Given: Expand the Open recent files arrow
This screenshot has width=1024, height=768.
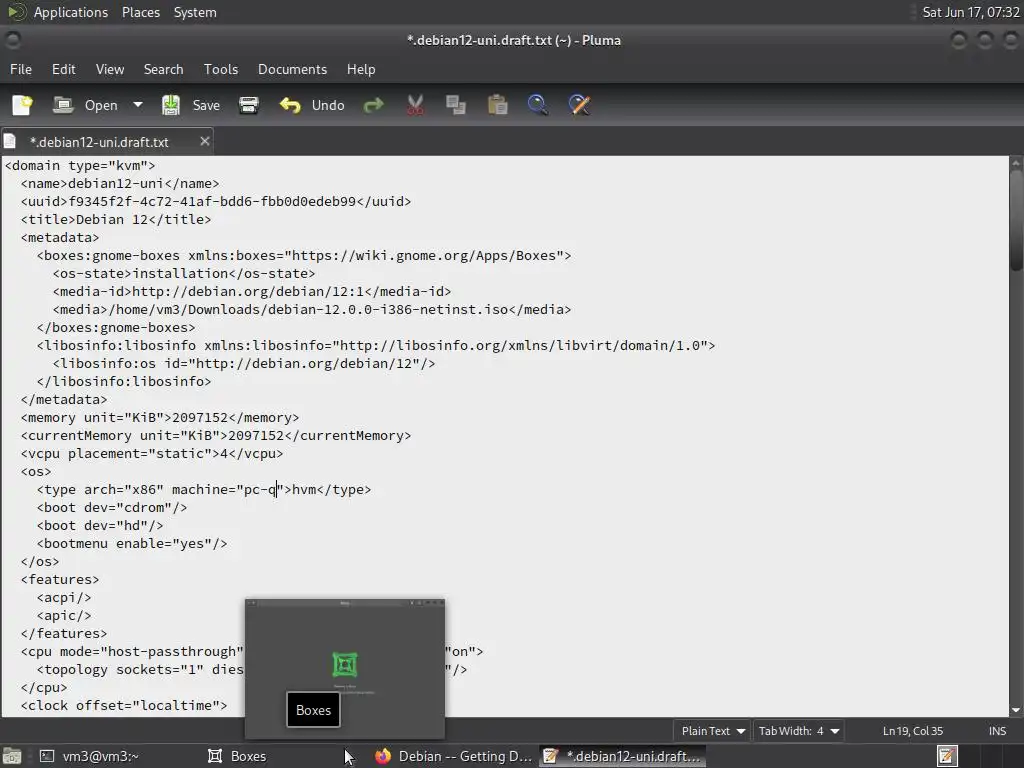Looking at the screenshot, I should pyautogui.click(x=138, y=105).
